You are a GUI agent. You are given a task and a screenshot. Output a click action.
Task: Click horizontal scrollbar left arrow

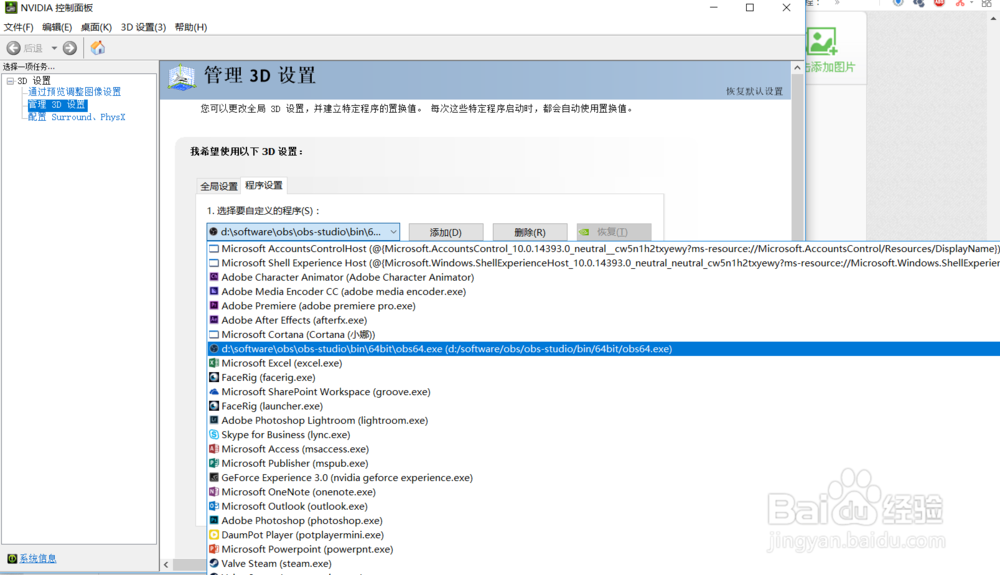coord(166,565)
